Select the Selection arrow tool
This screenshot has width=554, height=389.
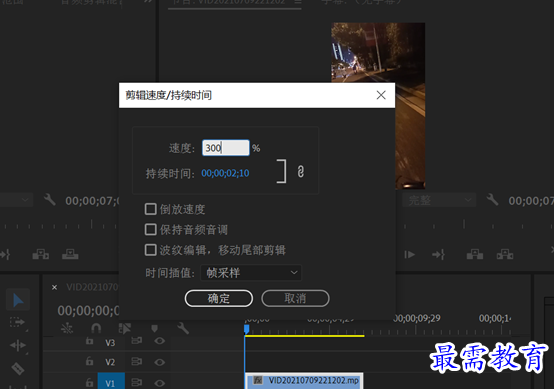[18, 300]
